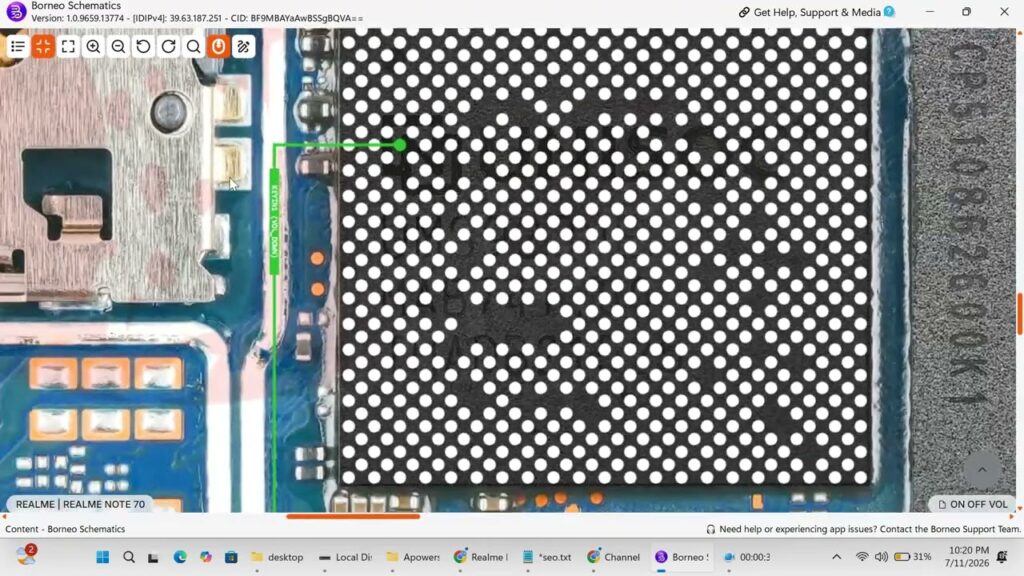Click the orange horizontal scrollbar thumb
Viewport: 1024px width, 576px height.
click(353, 516)
